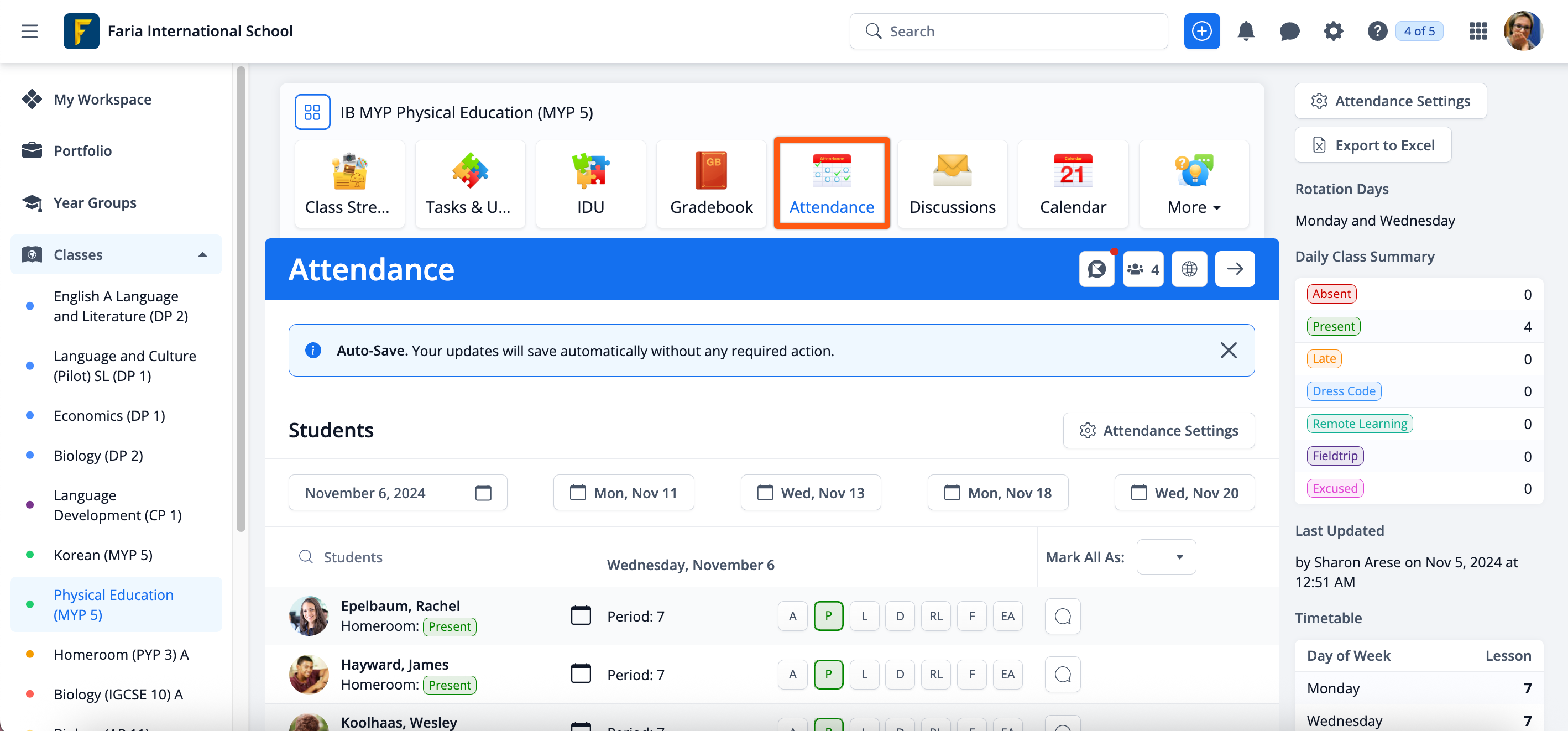
Task: Click the blue plus quick-add icon
Action: pos(1201,31)
